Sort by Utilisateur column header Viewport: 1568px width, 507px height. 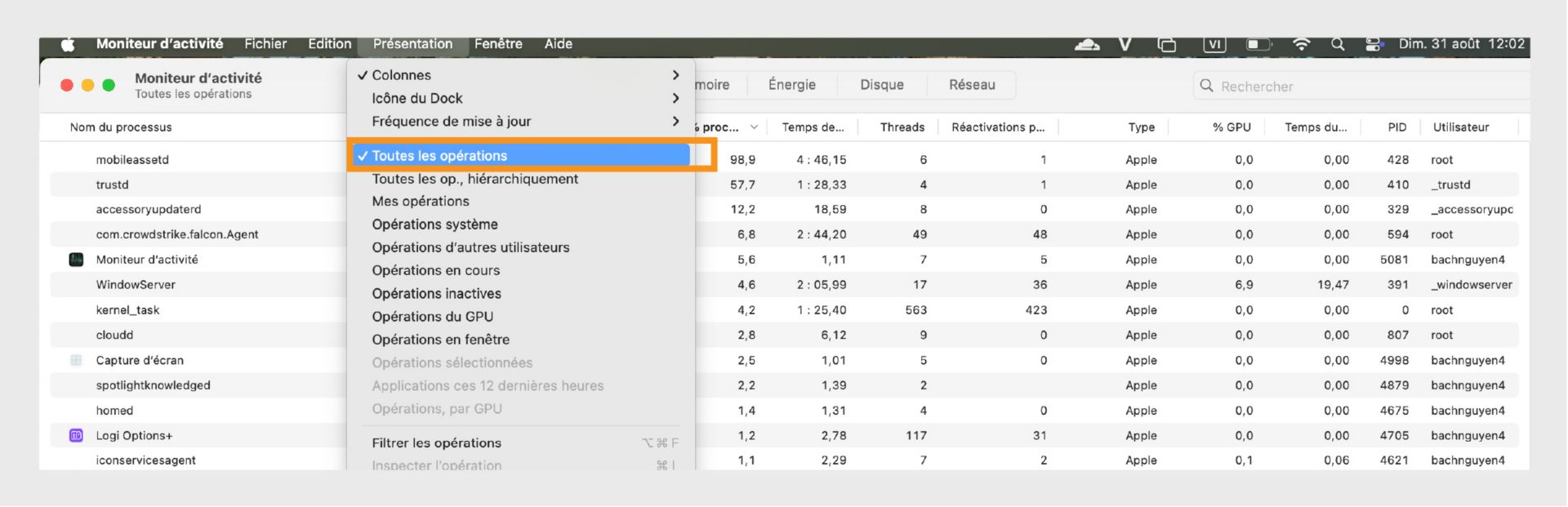pos(1461,127)
